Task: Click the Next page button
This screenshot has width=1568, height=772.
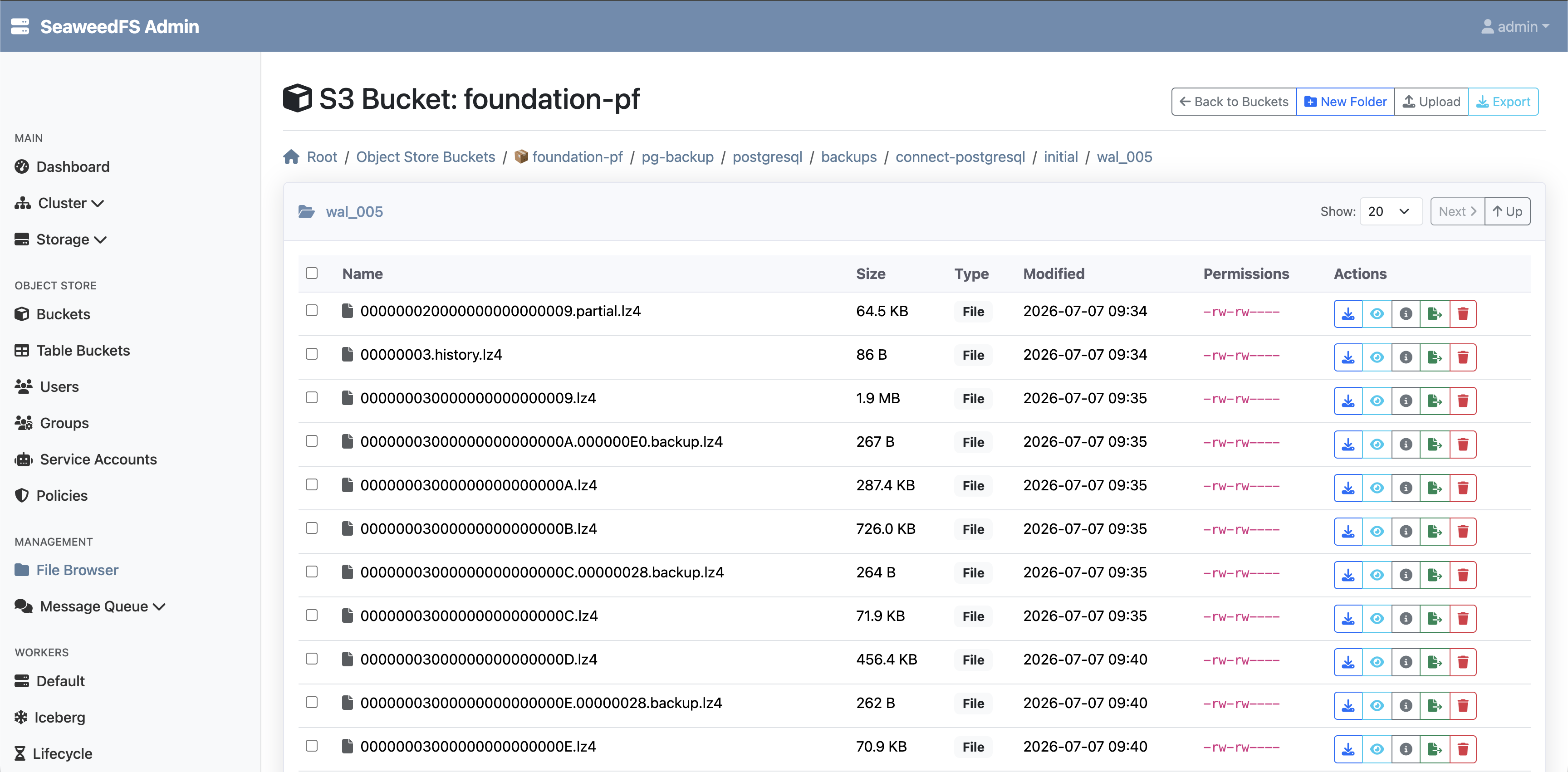Action: click(1457, 212)
